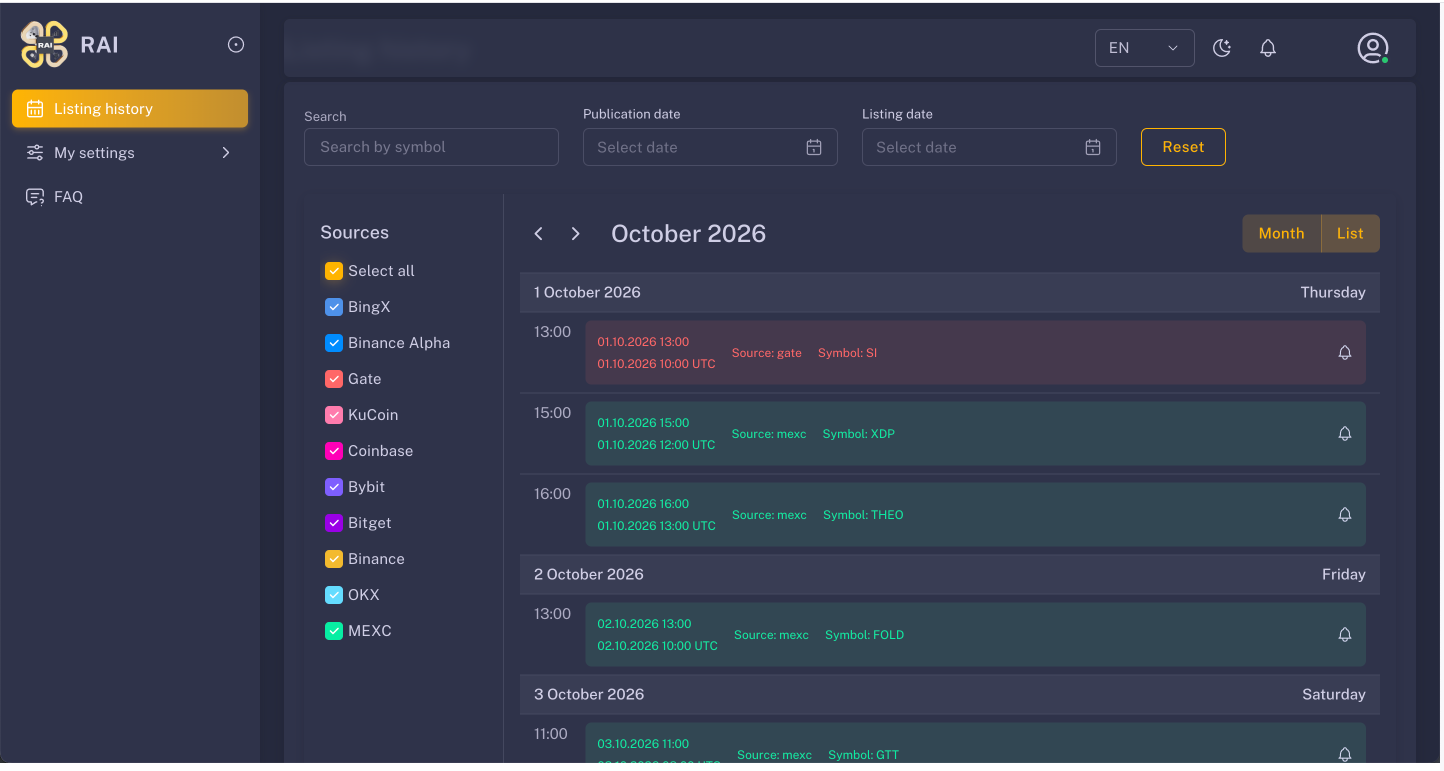Screen dimensions: 1444x771
Task: Uncheck the KuCoin source
Action: (334, 415)
